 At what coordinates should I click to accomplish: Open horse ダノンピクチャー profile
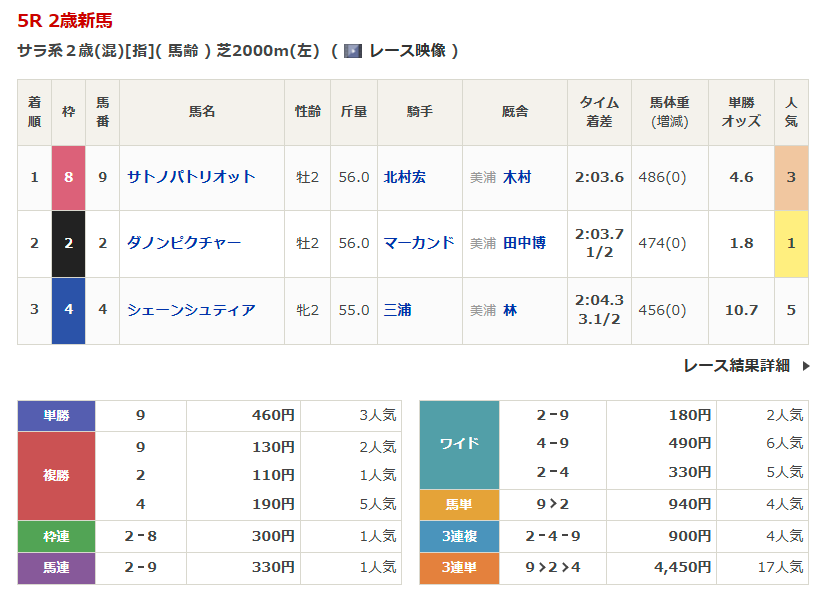(x=184, y=243)
